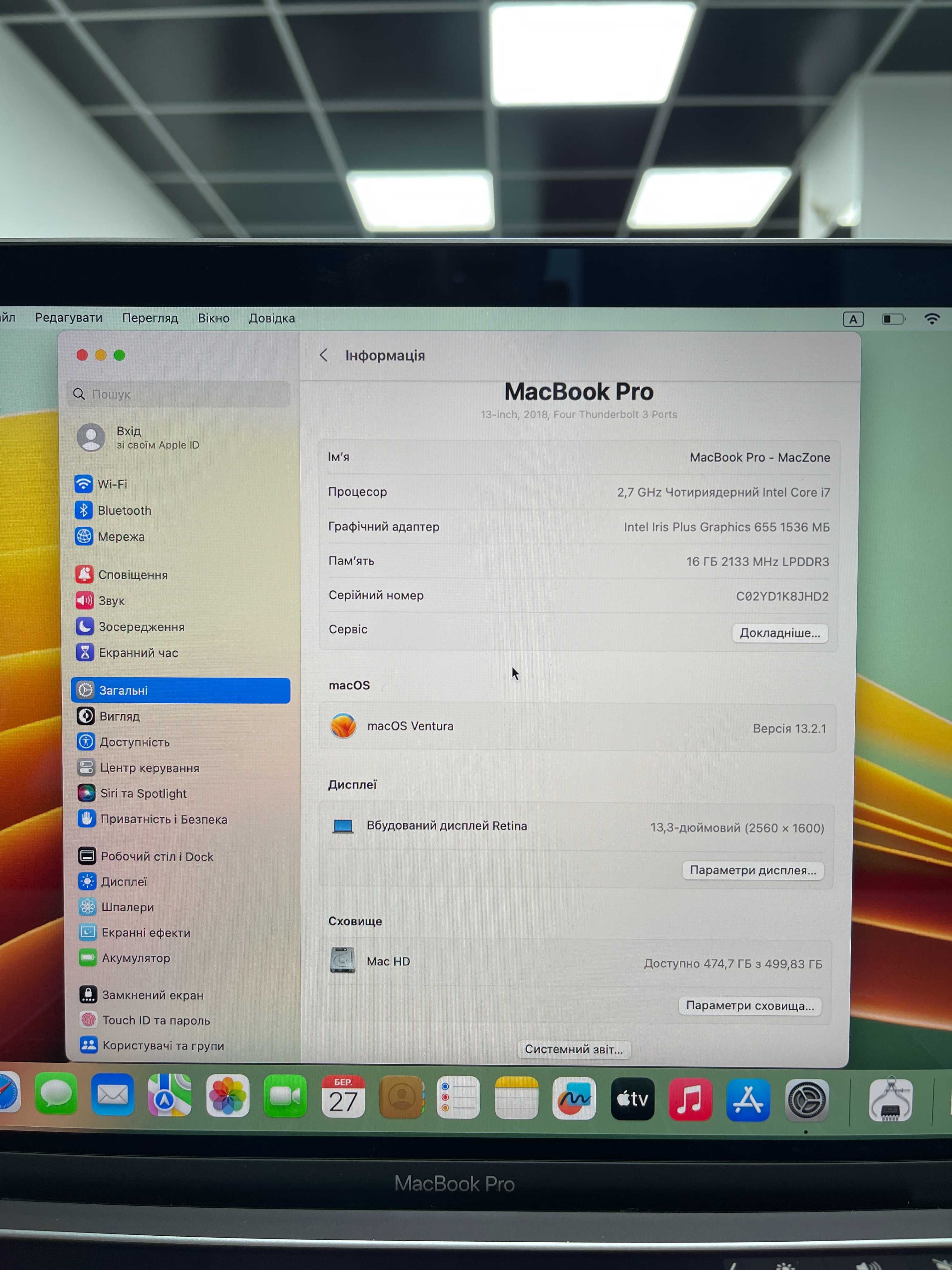Image resolution: width=952 pixels, height=1270 pixels.
Task: Open System Settings from the Dock
Action: click(807, 1101)
